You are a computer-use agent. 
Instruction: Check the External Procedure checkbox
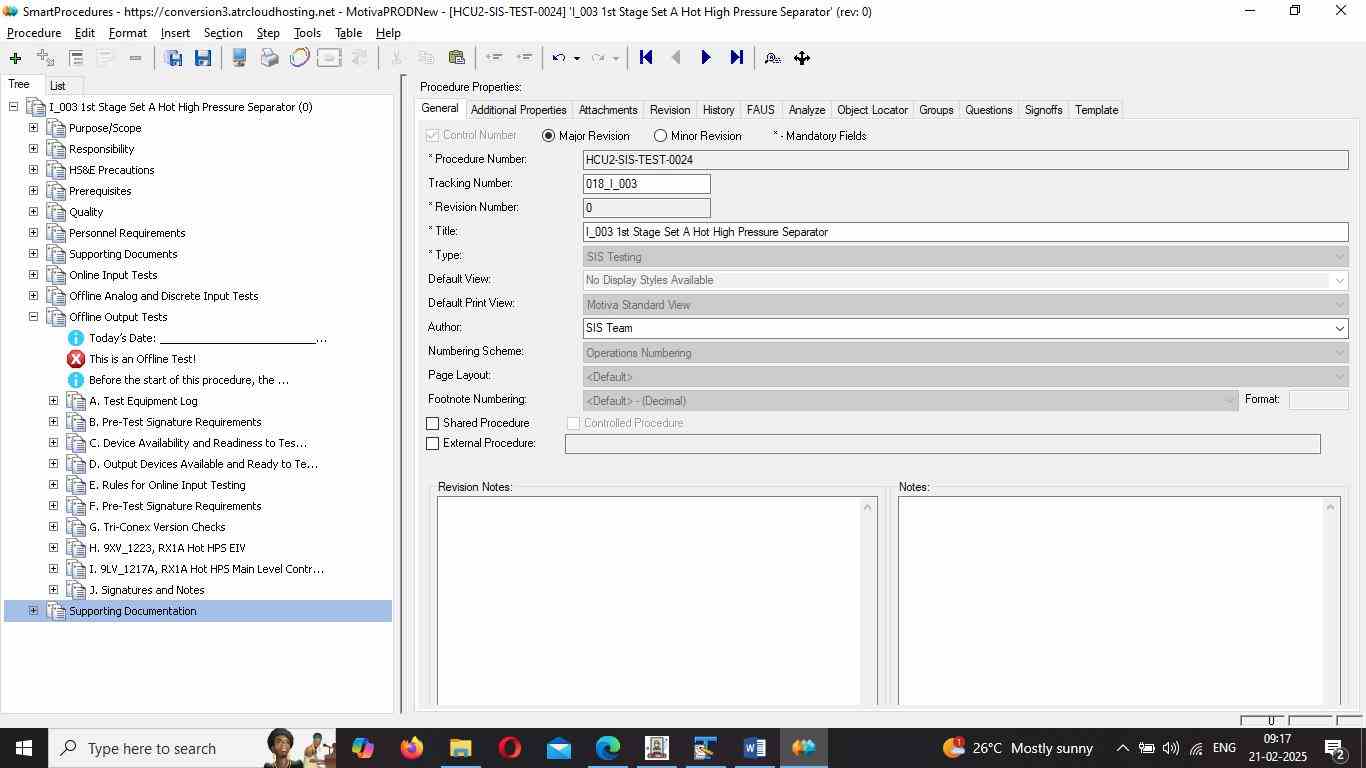433,443
